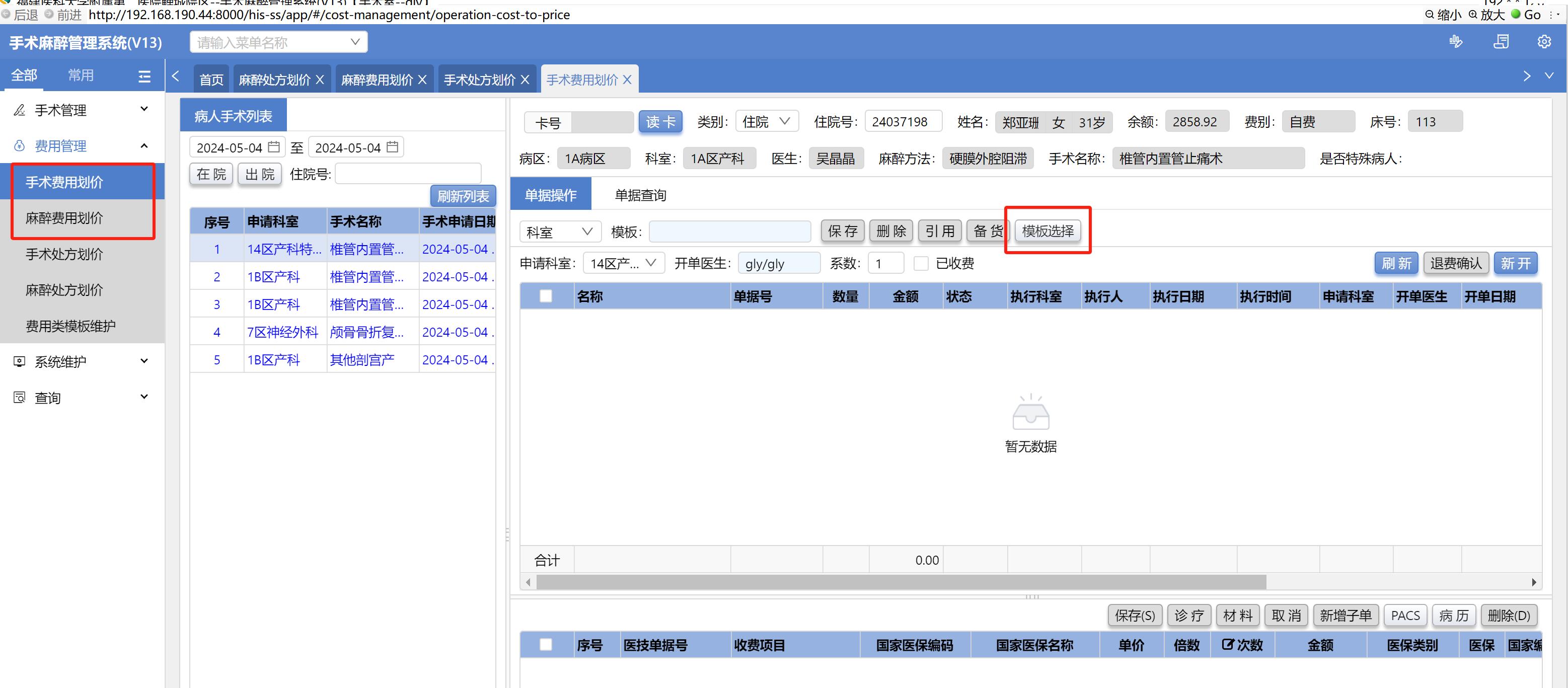Check the select-all box in lower 序号 table
1568x688 pixels.
pyautogui.click(x=546, y=645)
